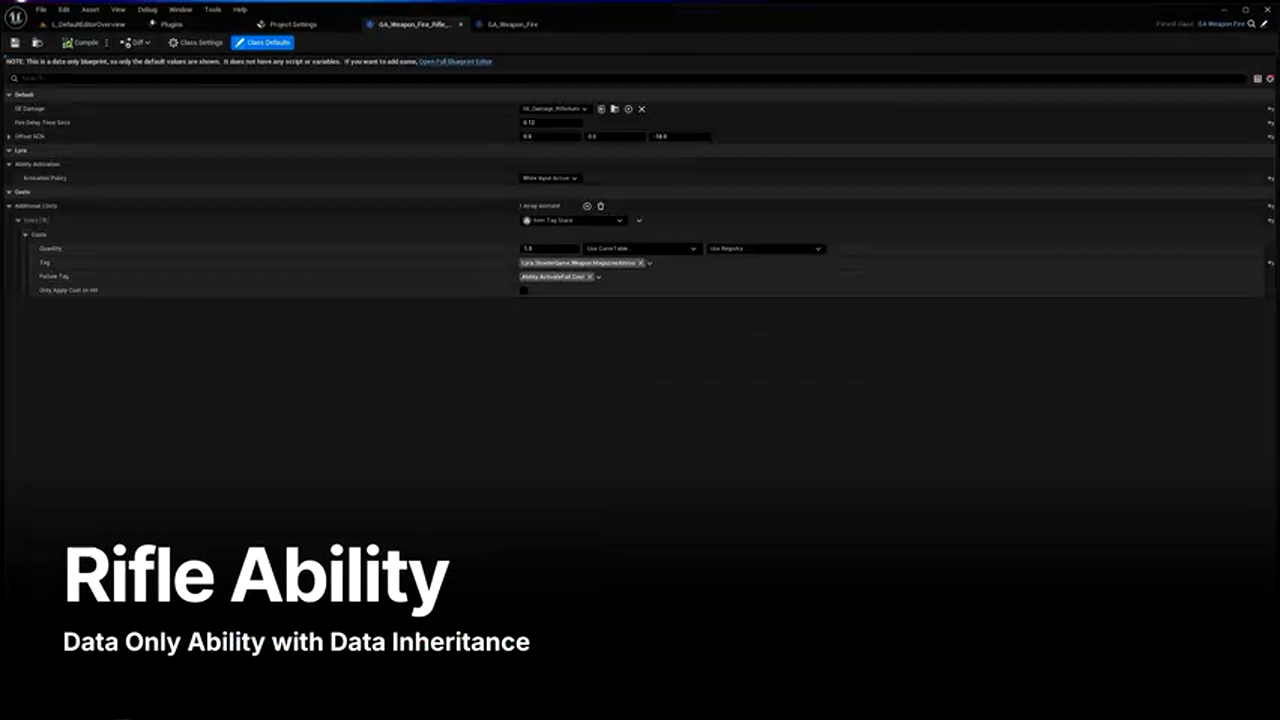
Task: Click the Fire Delay Time Secs value field
Action: point(551,123)
